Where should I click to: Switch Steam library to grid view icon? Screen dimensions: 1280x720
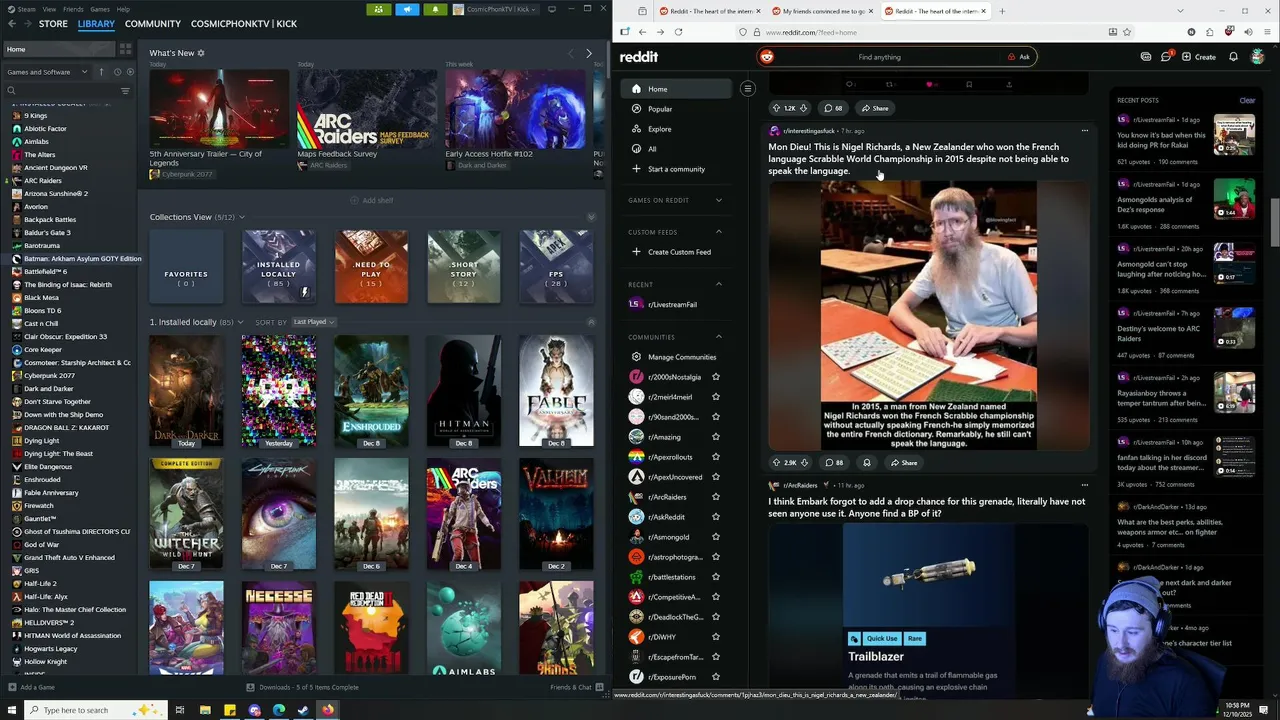pyautogui.click(x=125, y=49)
